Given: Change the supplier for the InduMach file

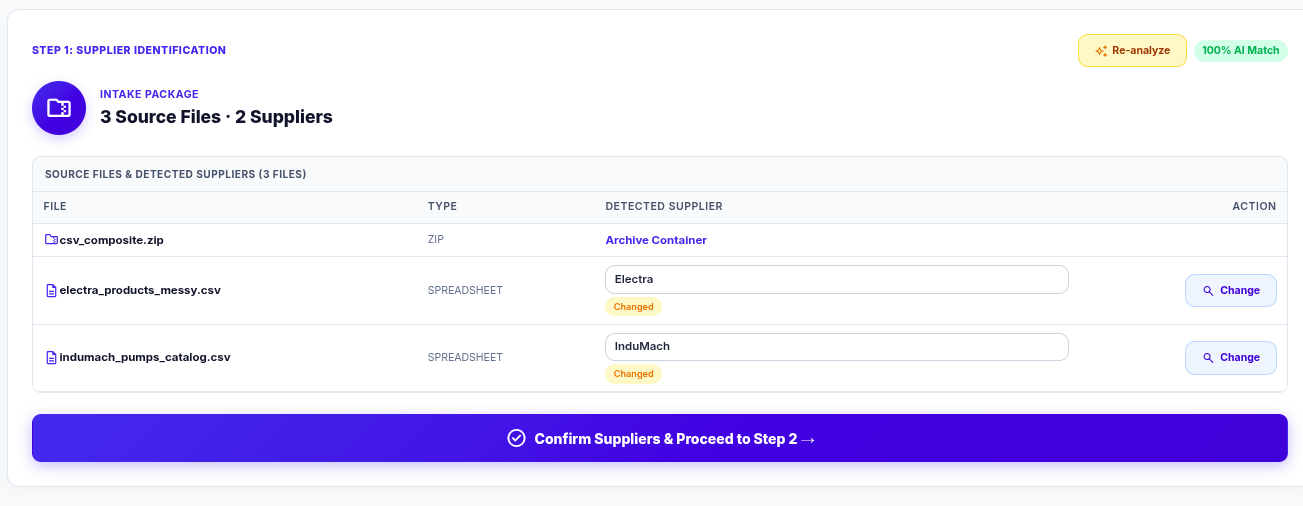Looking at the screenshot, I should coord(1231,358).
